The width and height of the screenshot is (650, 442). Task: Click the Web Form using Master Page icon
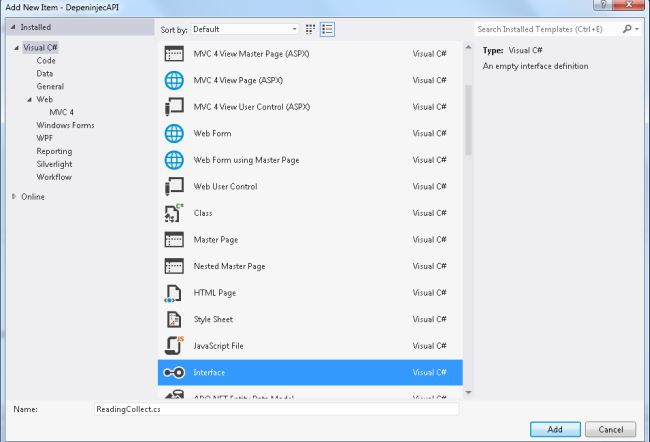(174, 160)
